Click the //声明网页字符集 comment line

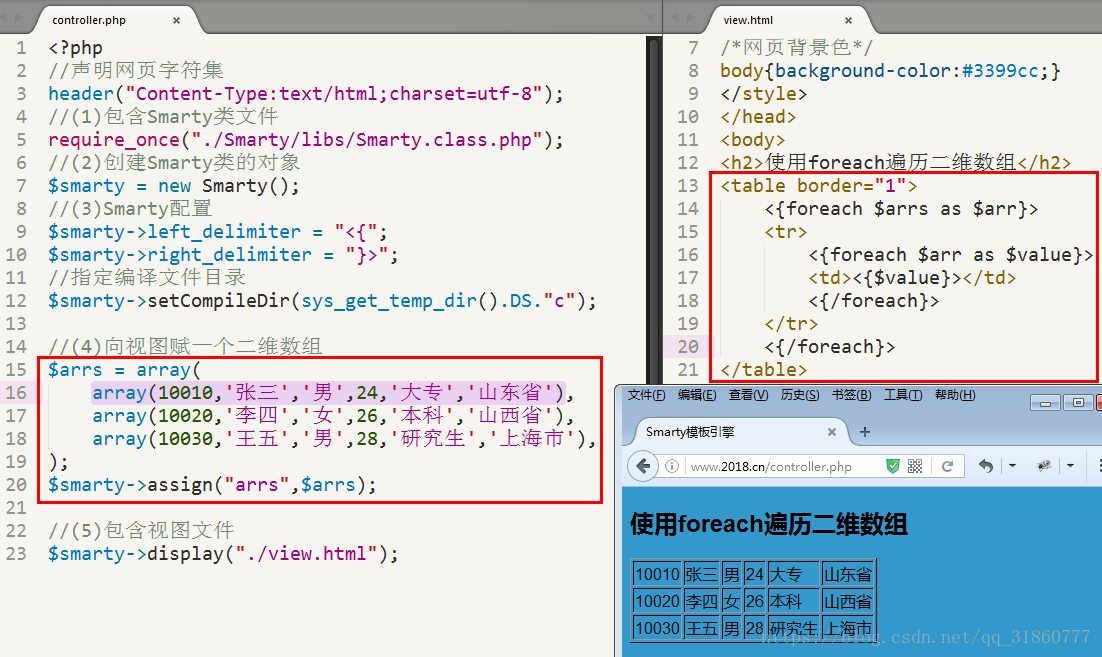click(x=136, y=70)
